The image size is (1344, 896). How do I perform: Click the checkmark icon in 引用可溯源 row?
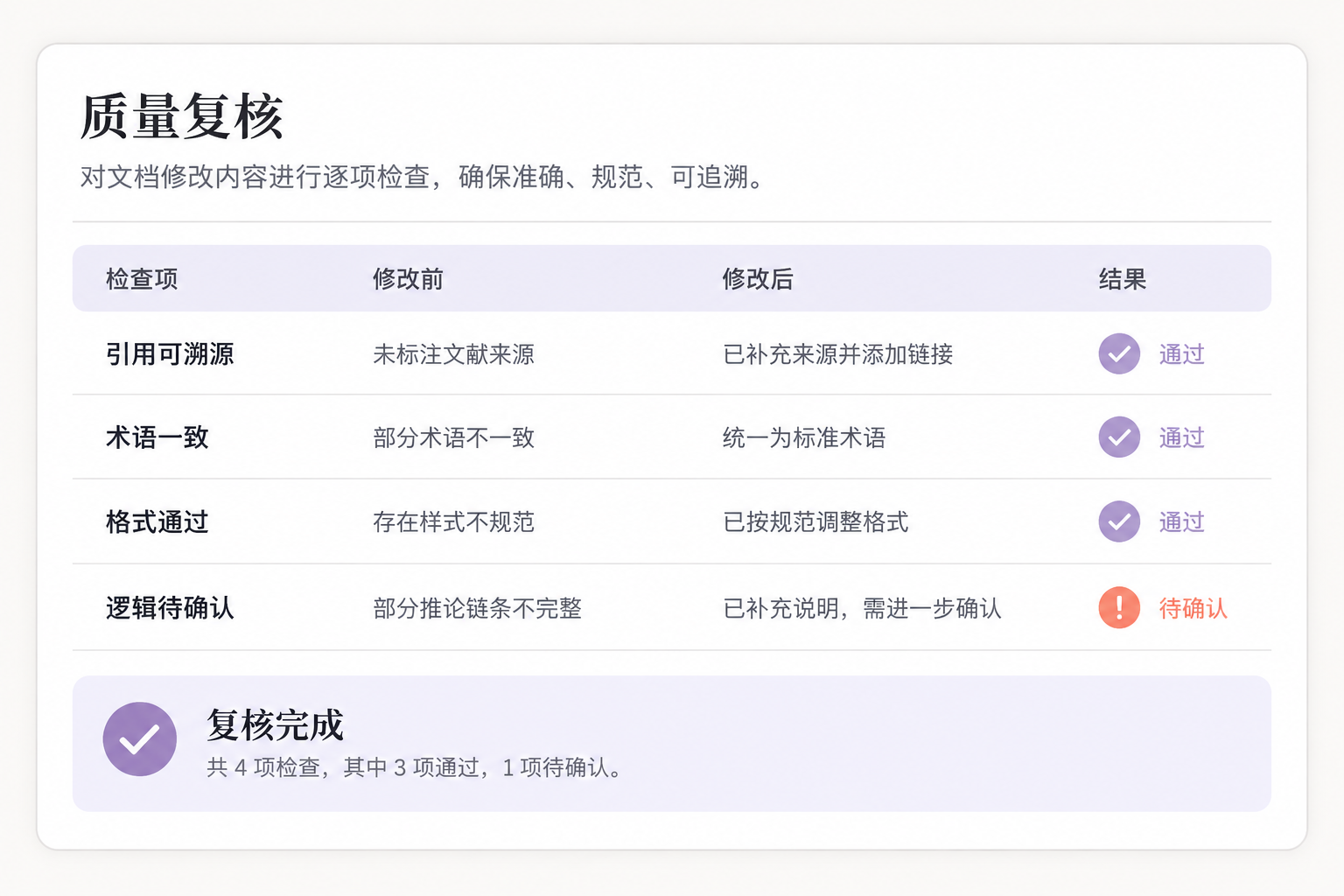click(x=1119, y=354)
